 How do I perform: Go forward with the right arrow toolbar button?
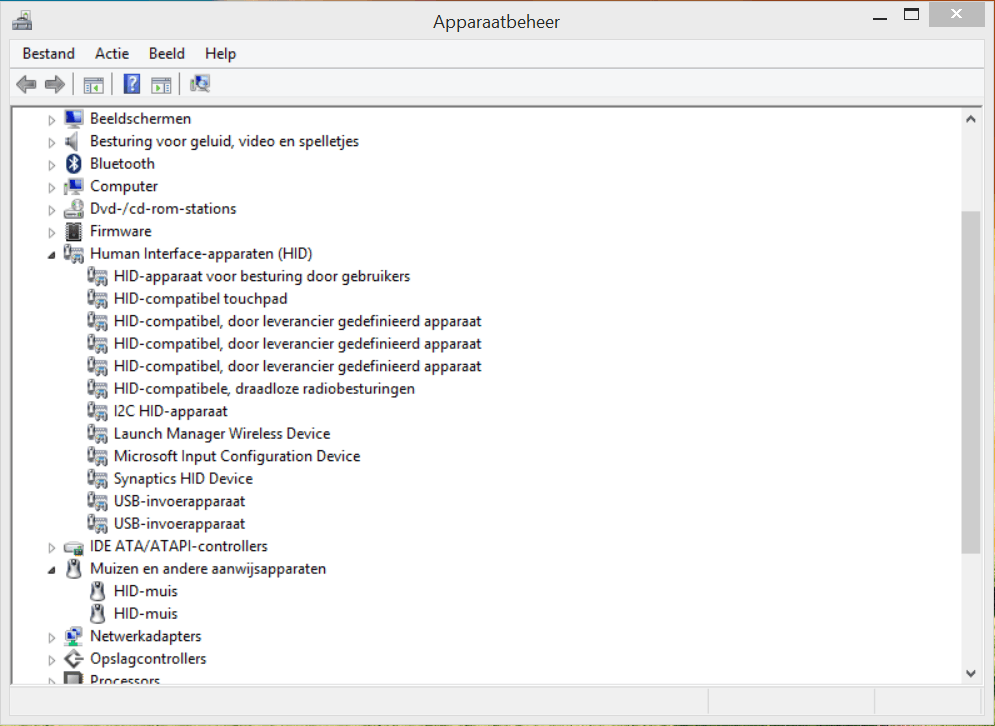(x=55, y=84)
